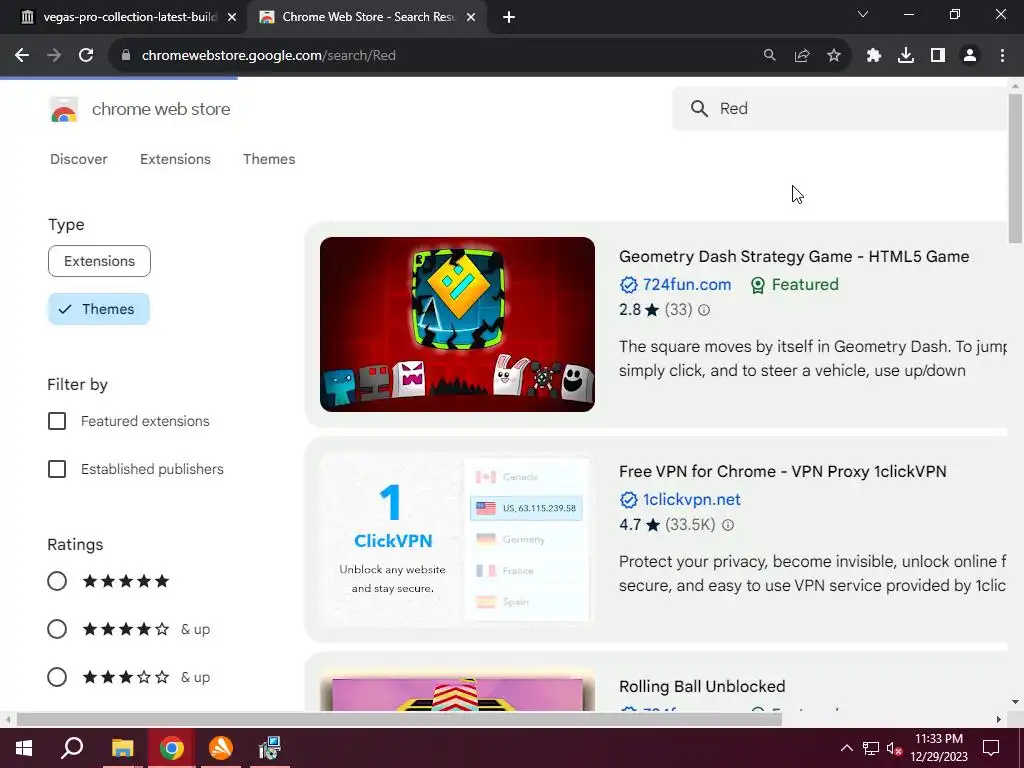
Task: Go to the Discover tab
Action: tap(79, 159)
